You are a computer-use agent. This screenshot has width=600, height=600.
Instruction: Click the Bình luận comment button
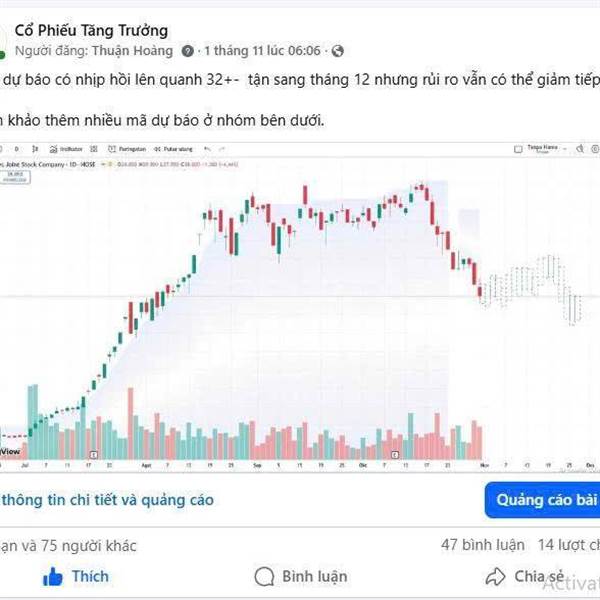301,577
